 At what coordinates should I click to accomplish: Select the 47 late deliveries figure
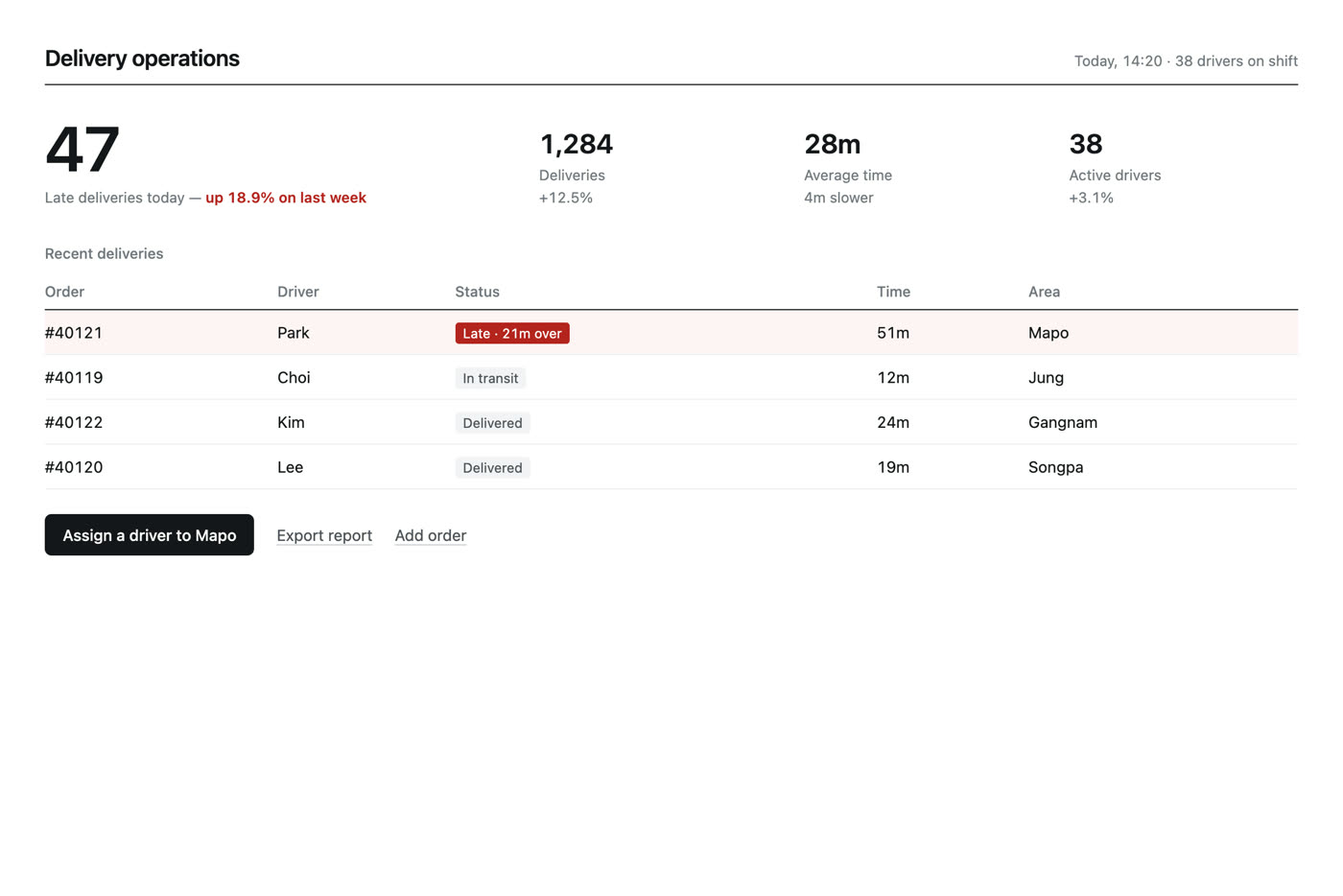point(82,150)
